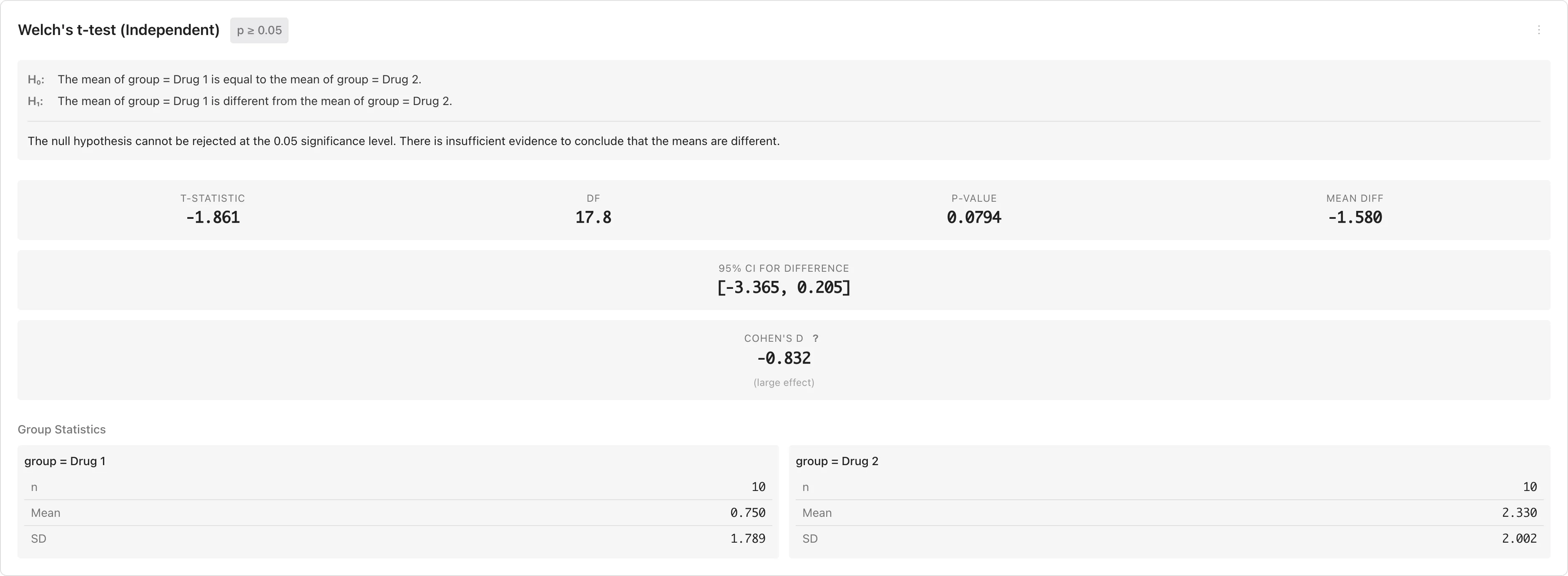Click the H₀ null hypothesis statement
This screenshot has height=576, width=1568.
pos(239,80)
